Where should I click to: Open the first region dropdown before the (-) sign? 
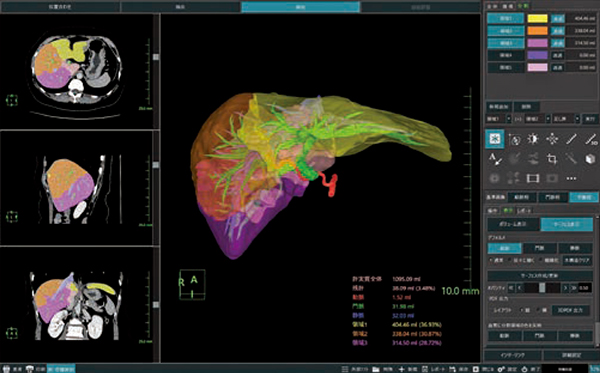click(x=499, y=119)
